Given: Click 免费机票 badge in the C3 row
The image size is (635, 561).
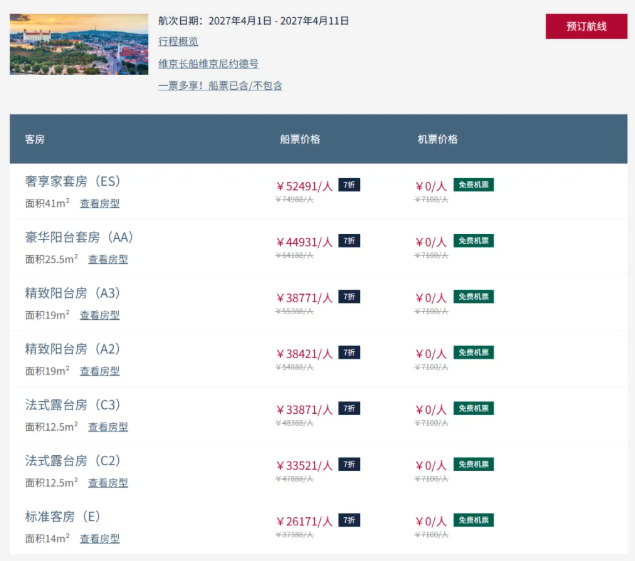Looking at the screenshot, I should point(473,408).
